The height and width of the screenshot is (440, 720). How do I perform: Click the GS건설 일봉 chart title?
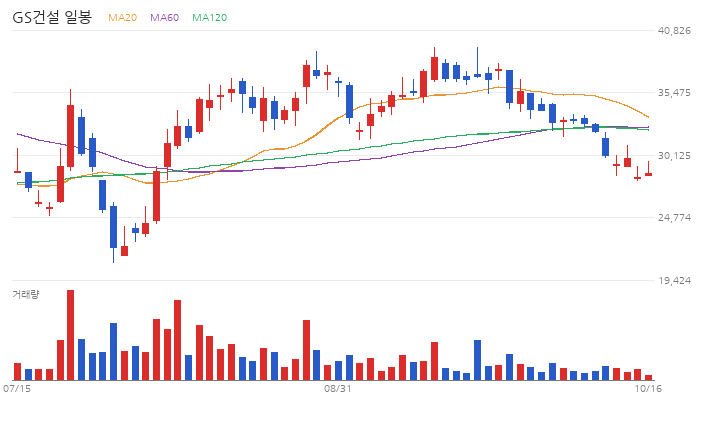coord(52,17)
